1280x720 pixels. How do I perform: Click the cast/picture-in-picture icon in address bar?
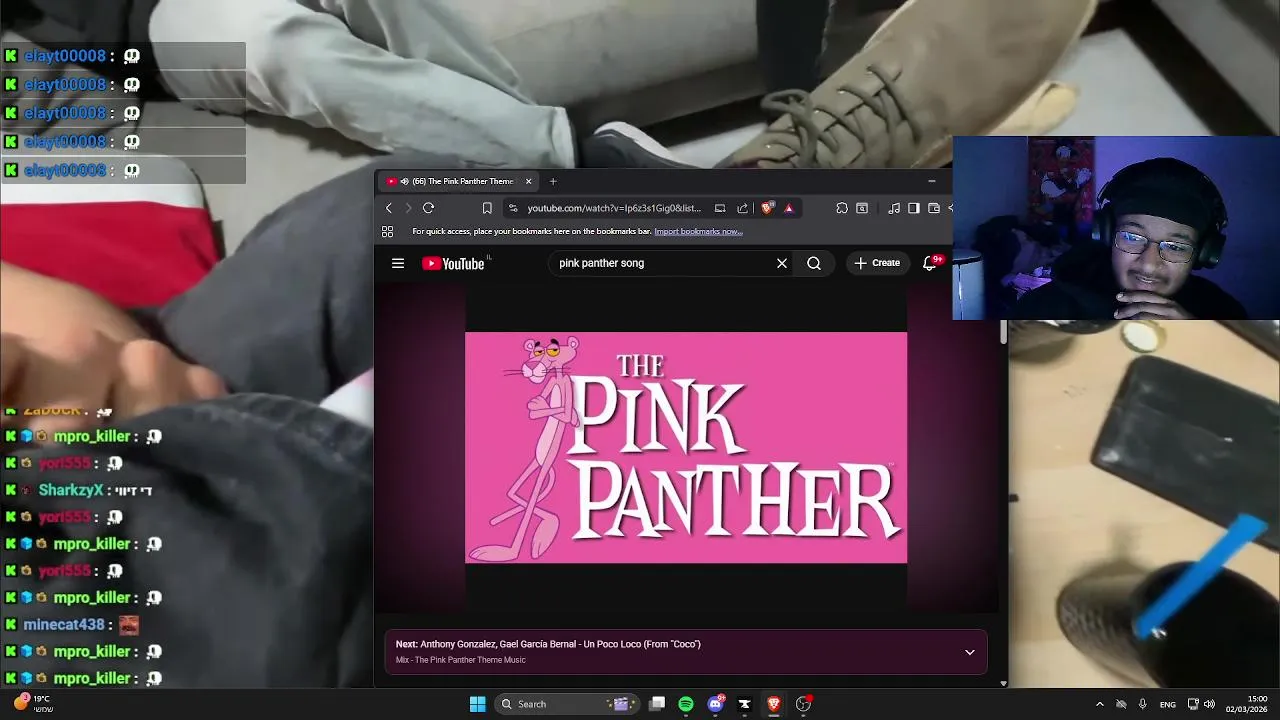pos(720,208)
